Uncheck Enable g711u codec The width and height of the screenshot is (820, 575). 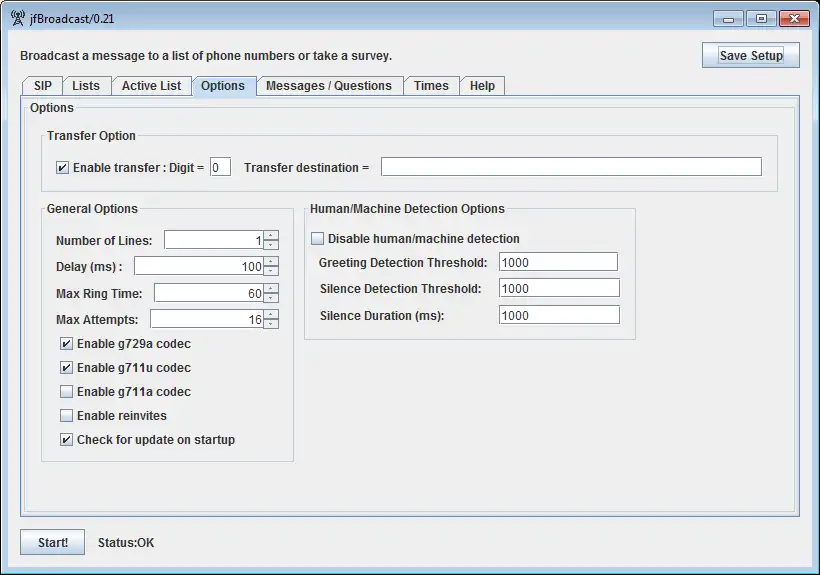[x=66, y=367]
